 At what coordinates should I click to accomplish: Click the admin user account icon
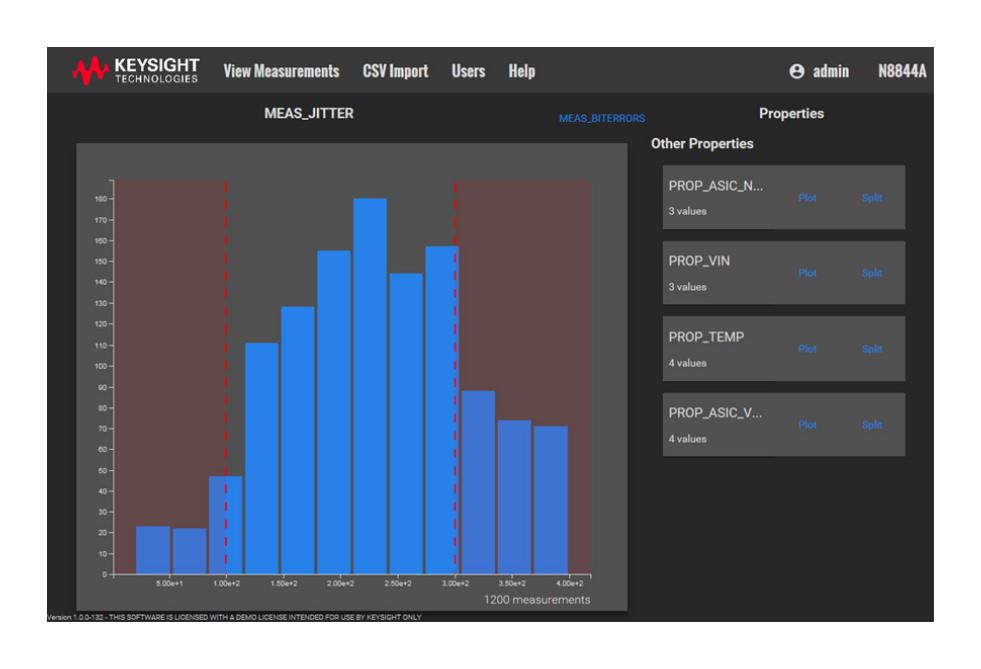coord(796,71)
